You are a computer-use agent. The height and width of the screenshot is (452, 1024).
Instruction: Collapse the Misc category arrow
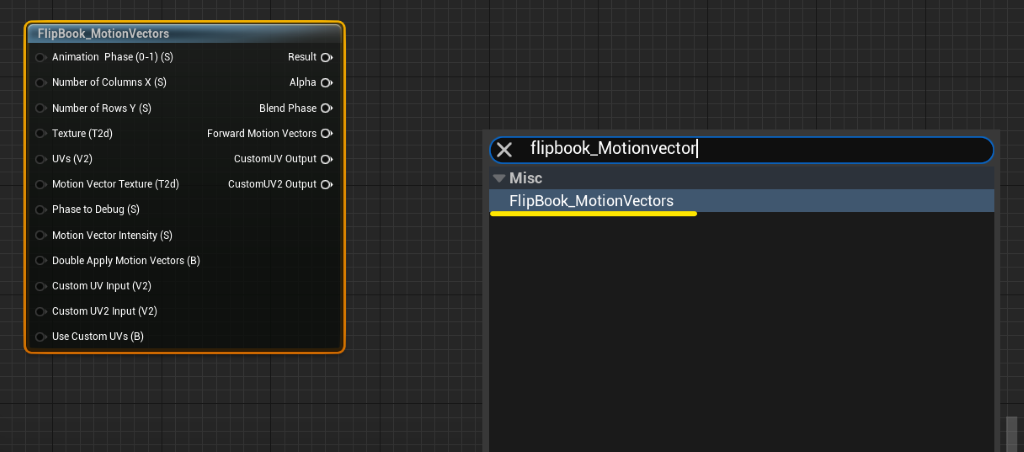(x=500, y=178)
